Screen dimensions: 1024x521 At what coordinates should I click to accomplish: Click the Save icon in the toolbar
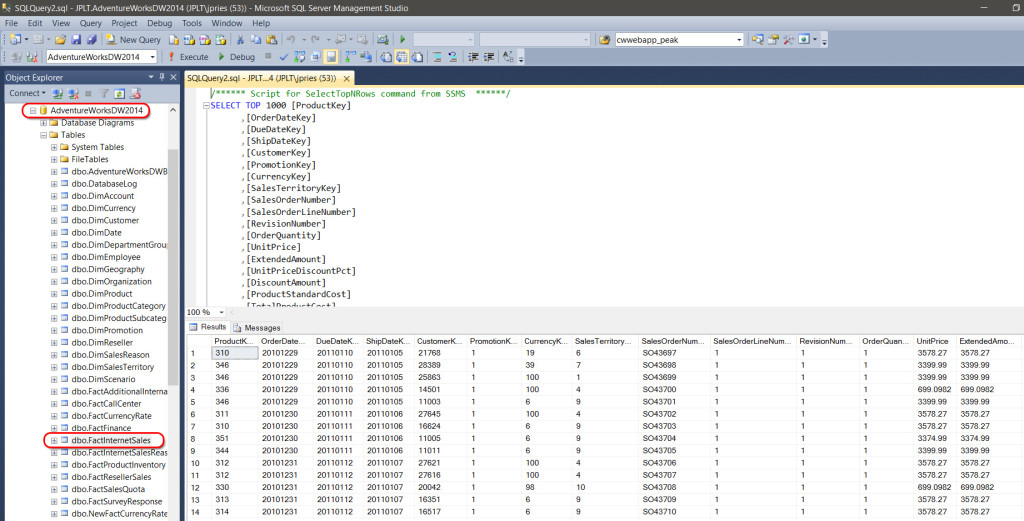pos(75,40)
